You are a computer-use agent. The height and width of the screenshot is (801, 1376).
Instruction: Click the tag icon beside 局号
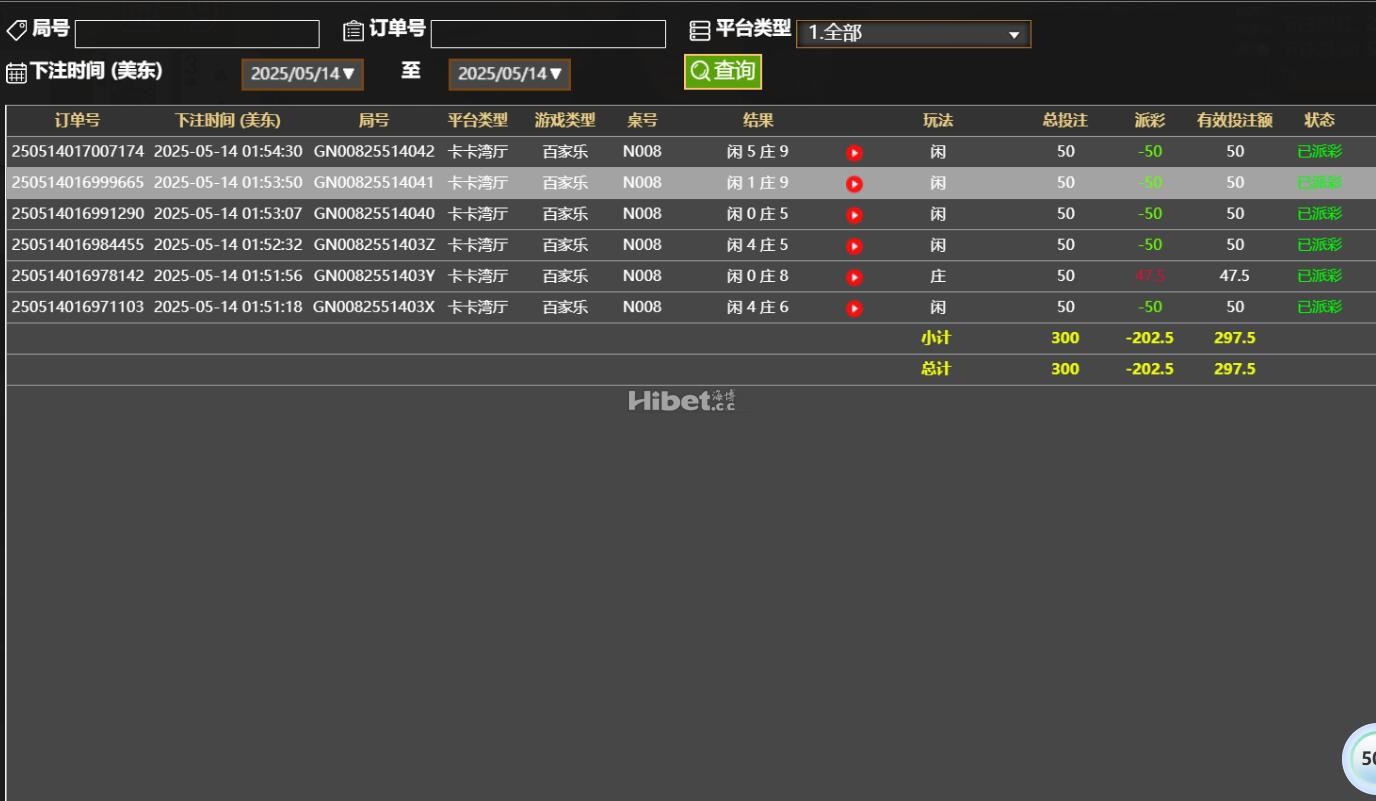point(16,31)
